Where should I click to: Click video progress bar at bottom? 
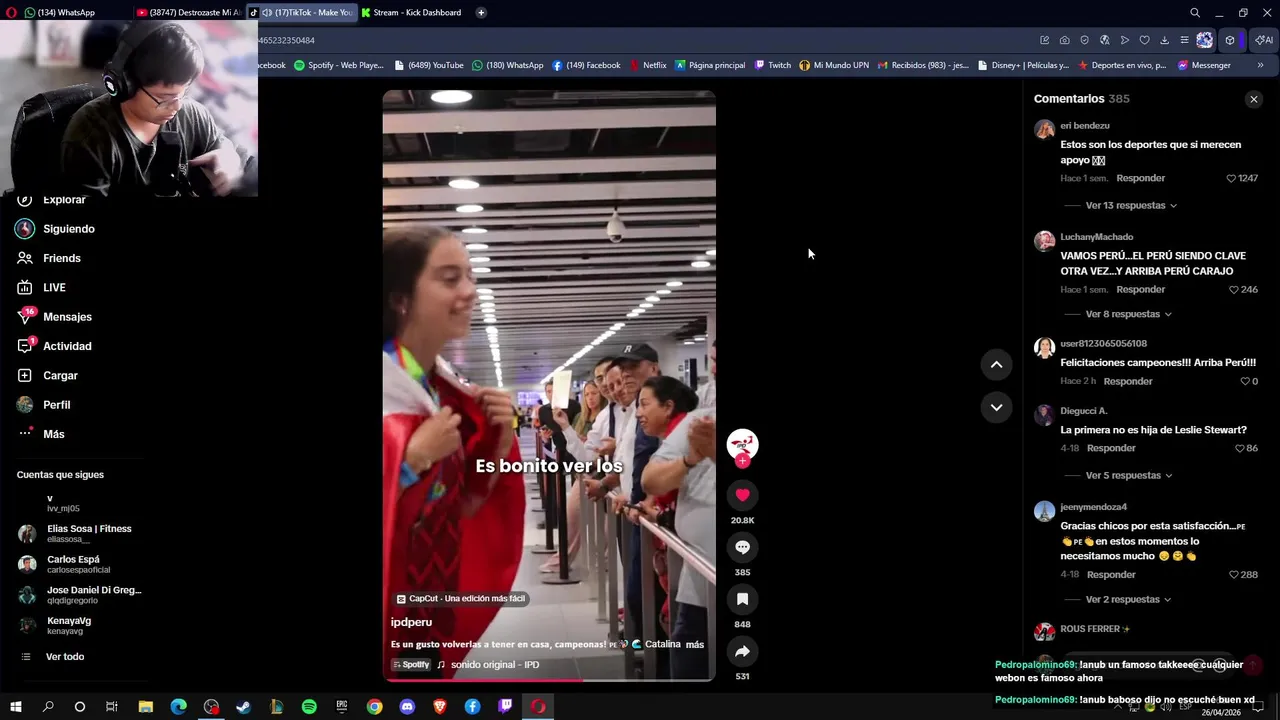tap(549, 680)
